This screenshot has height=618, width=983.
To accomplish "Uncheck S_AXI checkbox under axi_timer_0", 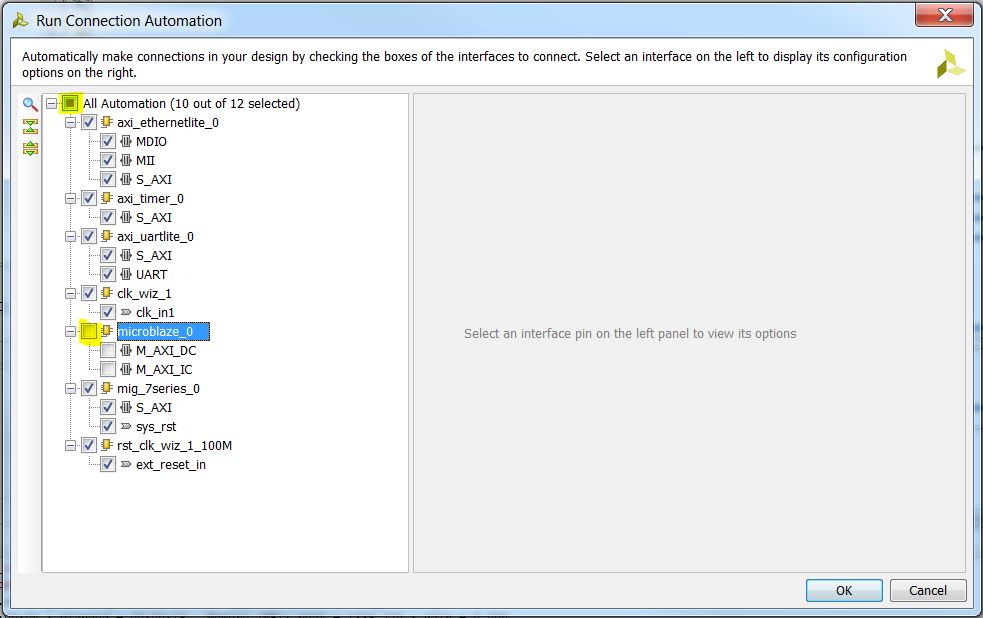I will pyautogui.click(x=108, y=217).
